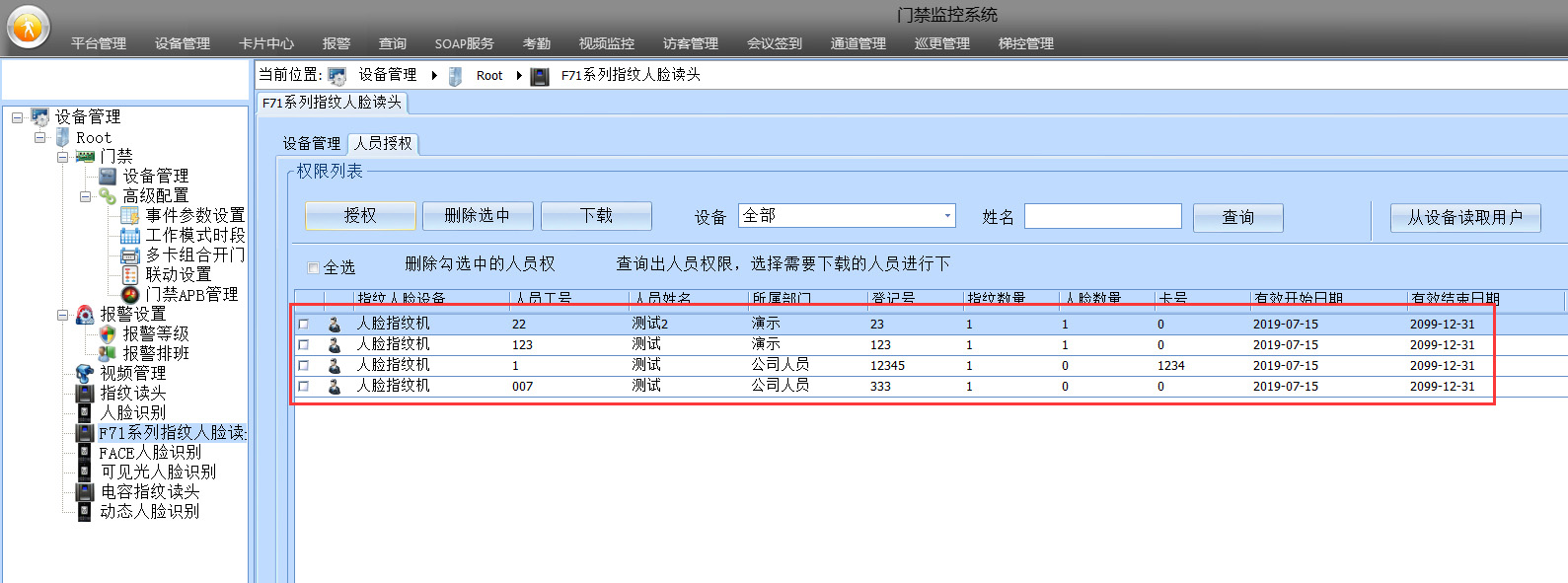Select the 联动设置 icon in tree
The height and width of the screenshot is (583, 1568).
pyautogui.click(x=129, y=274)
